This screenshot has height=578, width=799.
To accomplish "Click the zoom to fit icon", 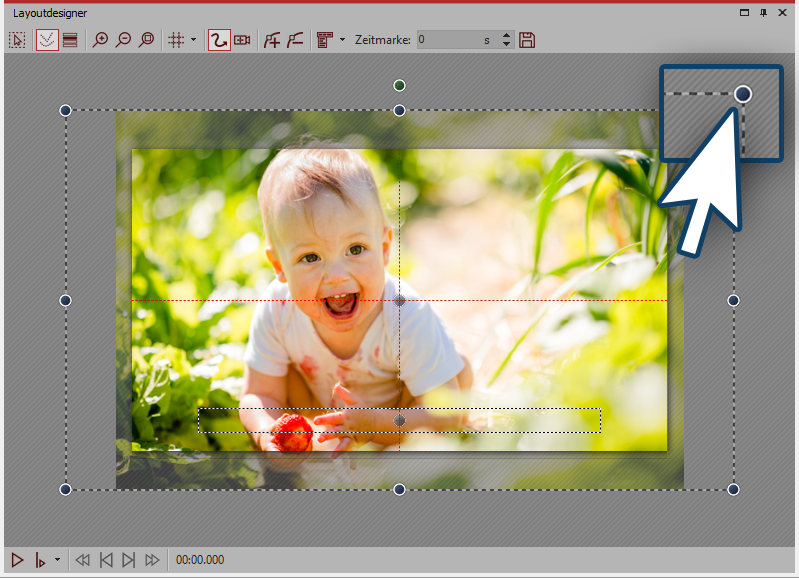I will point(146,40).
